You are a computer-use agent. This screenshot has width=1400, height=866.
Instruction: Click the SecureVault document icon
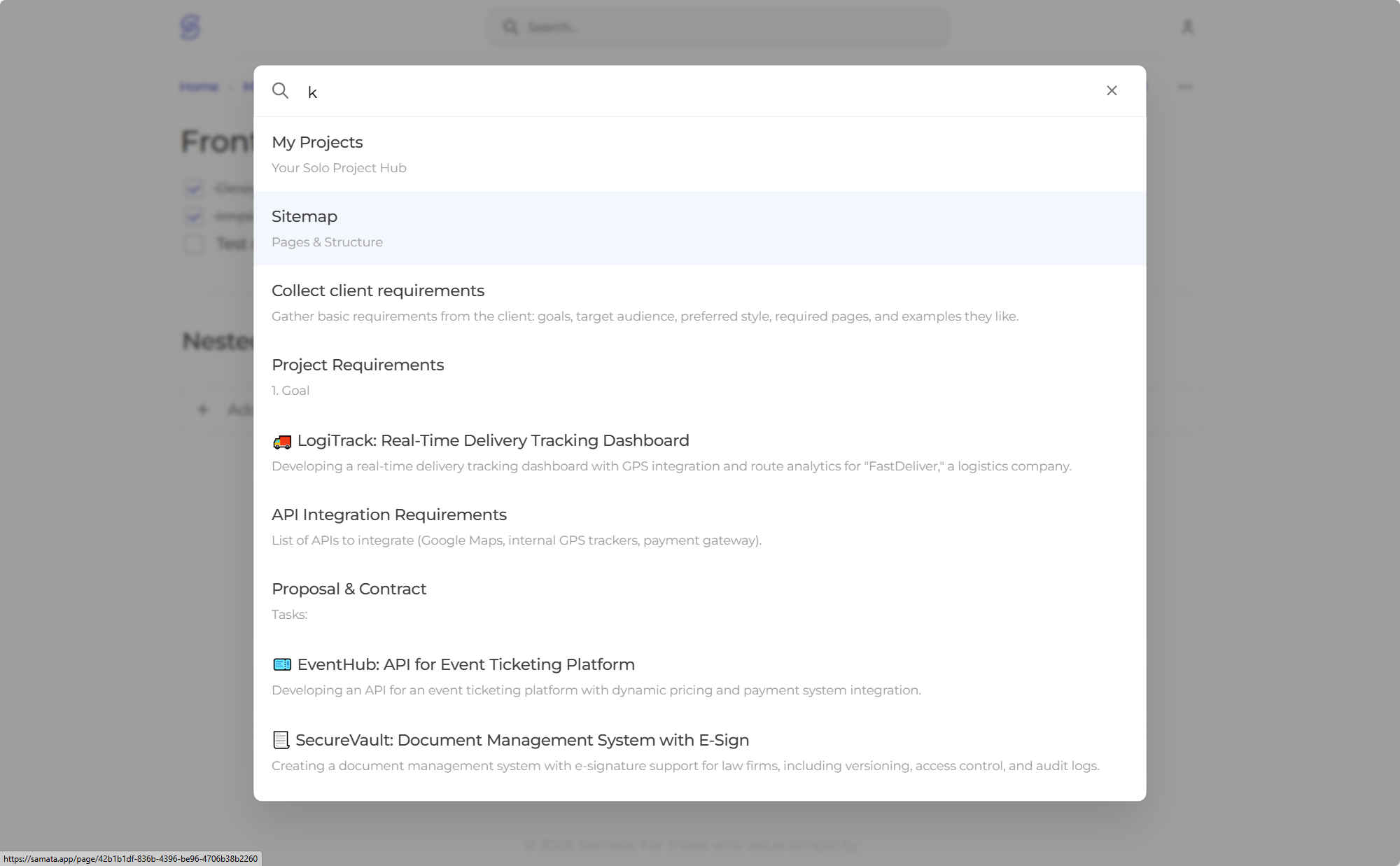[x=281, y=740]
